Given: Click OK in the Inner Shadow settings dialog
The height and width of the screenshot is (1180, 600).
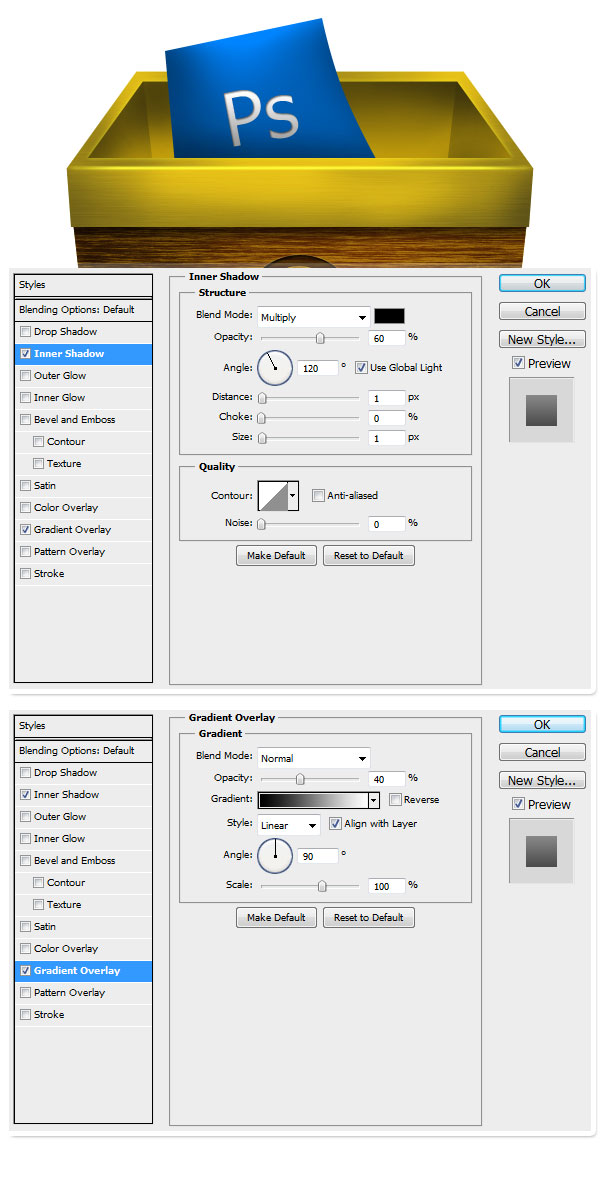Looking at the screenshot, I should click(x=542, y=284).
